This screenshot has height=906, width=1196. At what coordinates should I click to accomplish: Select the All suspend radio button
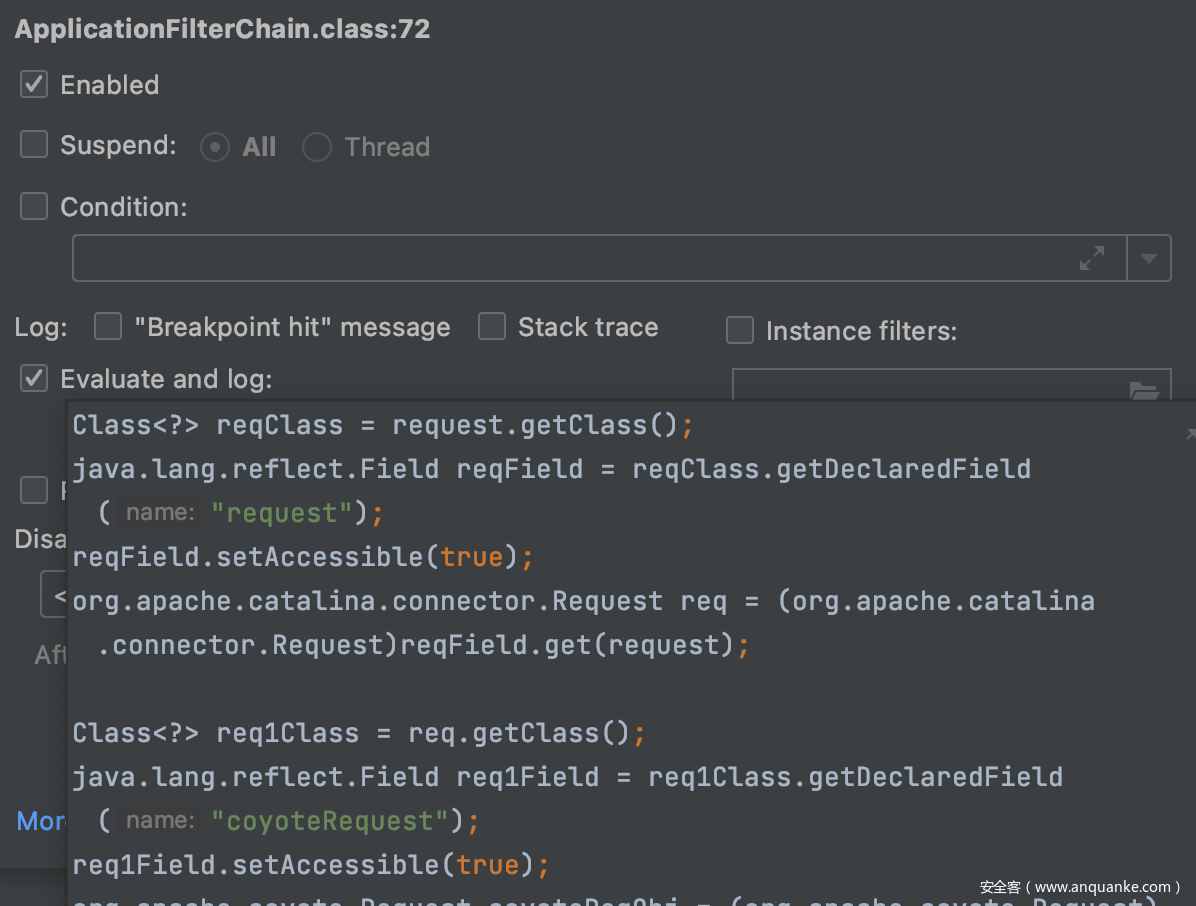point(215,147)
